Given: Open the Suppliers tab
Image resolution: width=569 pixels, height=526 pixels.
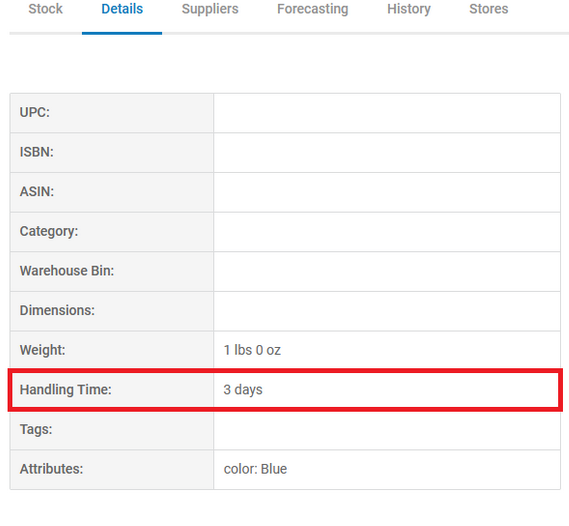Looking at the screenshot, I should click(210, 9).
